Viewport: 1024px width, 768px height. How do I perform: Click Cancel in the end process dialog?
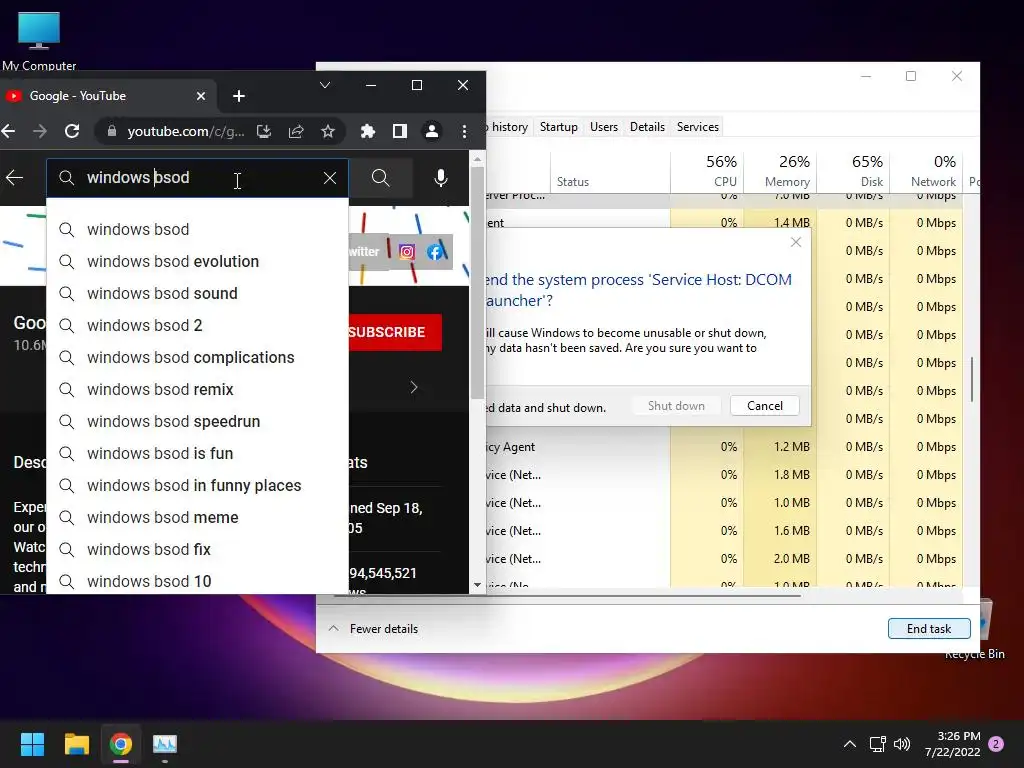[x=765, y=406]
